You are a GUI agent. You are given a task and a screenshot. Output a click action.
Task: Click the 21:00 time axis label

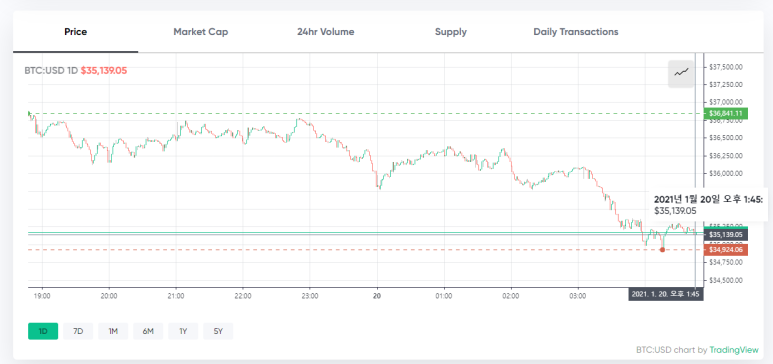pyautogui.click(x=176, y=296)
